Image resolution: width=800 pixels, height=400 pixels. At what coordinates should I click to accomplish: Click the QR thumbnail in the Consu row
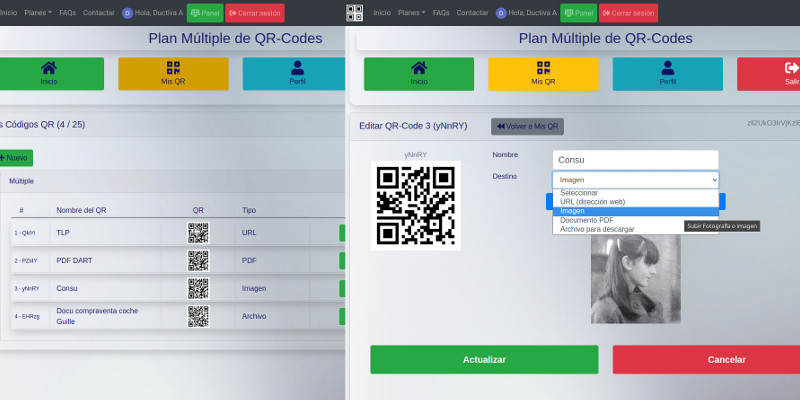click(198, 288)
